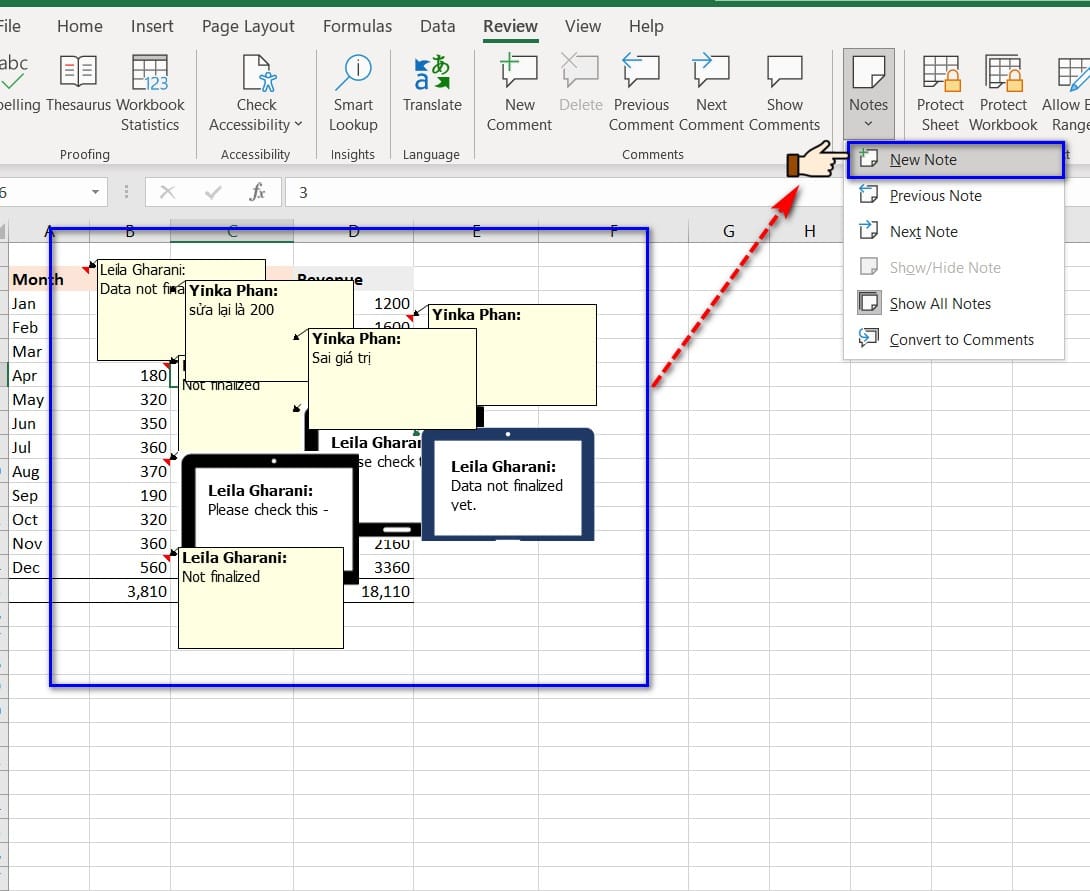Open the Data tab

click(438, 26)
